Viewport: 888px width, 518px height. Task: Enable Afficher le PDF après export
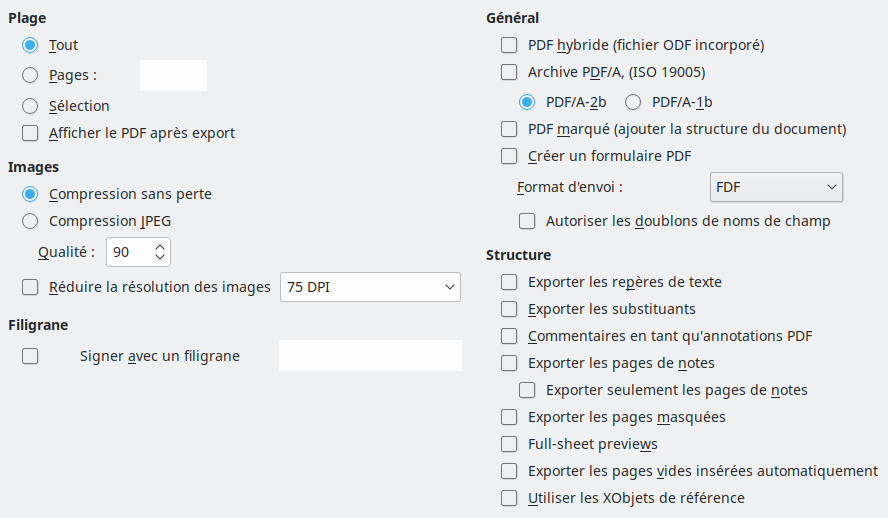click(x=30, y=133)
